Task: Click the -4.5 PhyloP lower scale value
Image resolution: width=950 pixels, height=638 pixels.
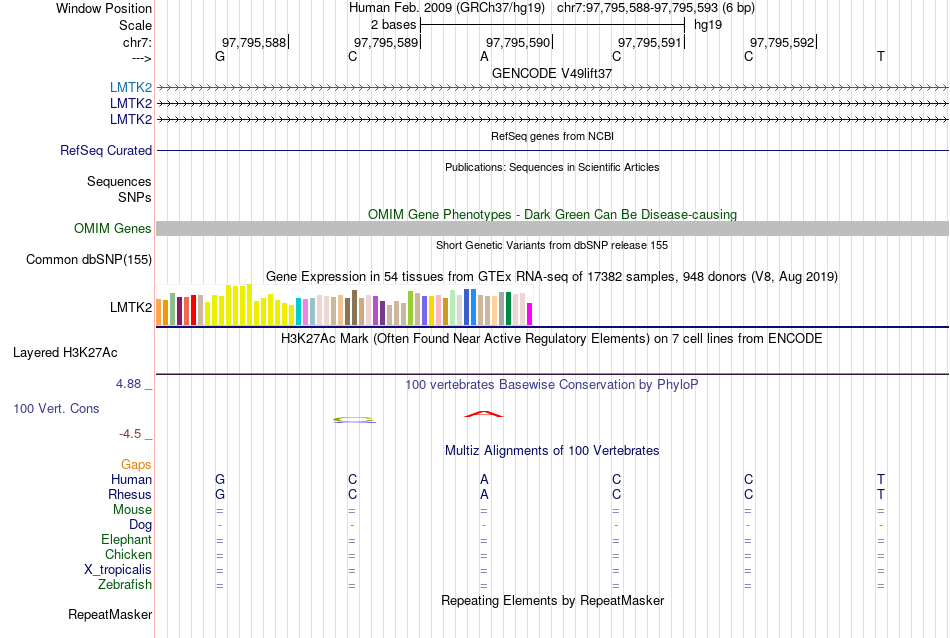Action: (x=130, y=434)
